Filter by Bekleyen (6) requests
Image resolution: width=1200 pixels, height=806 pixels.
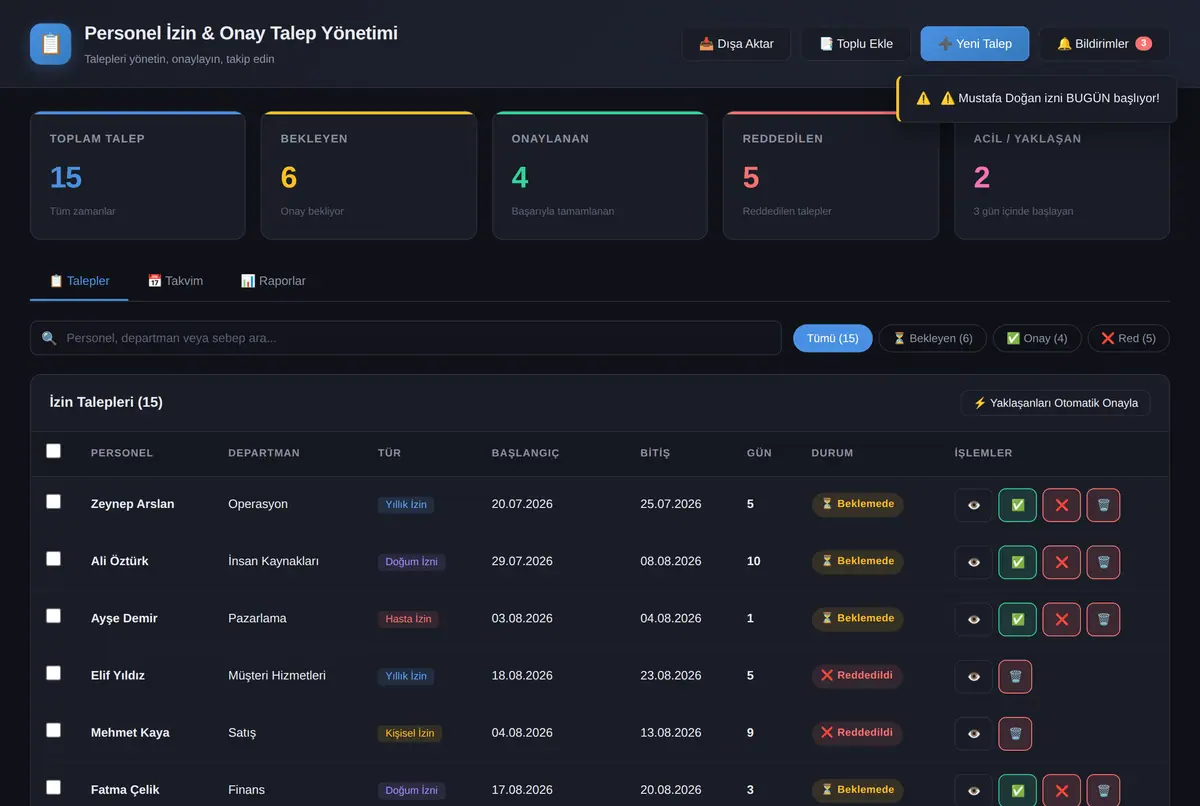932,338
